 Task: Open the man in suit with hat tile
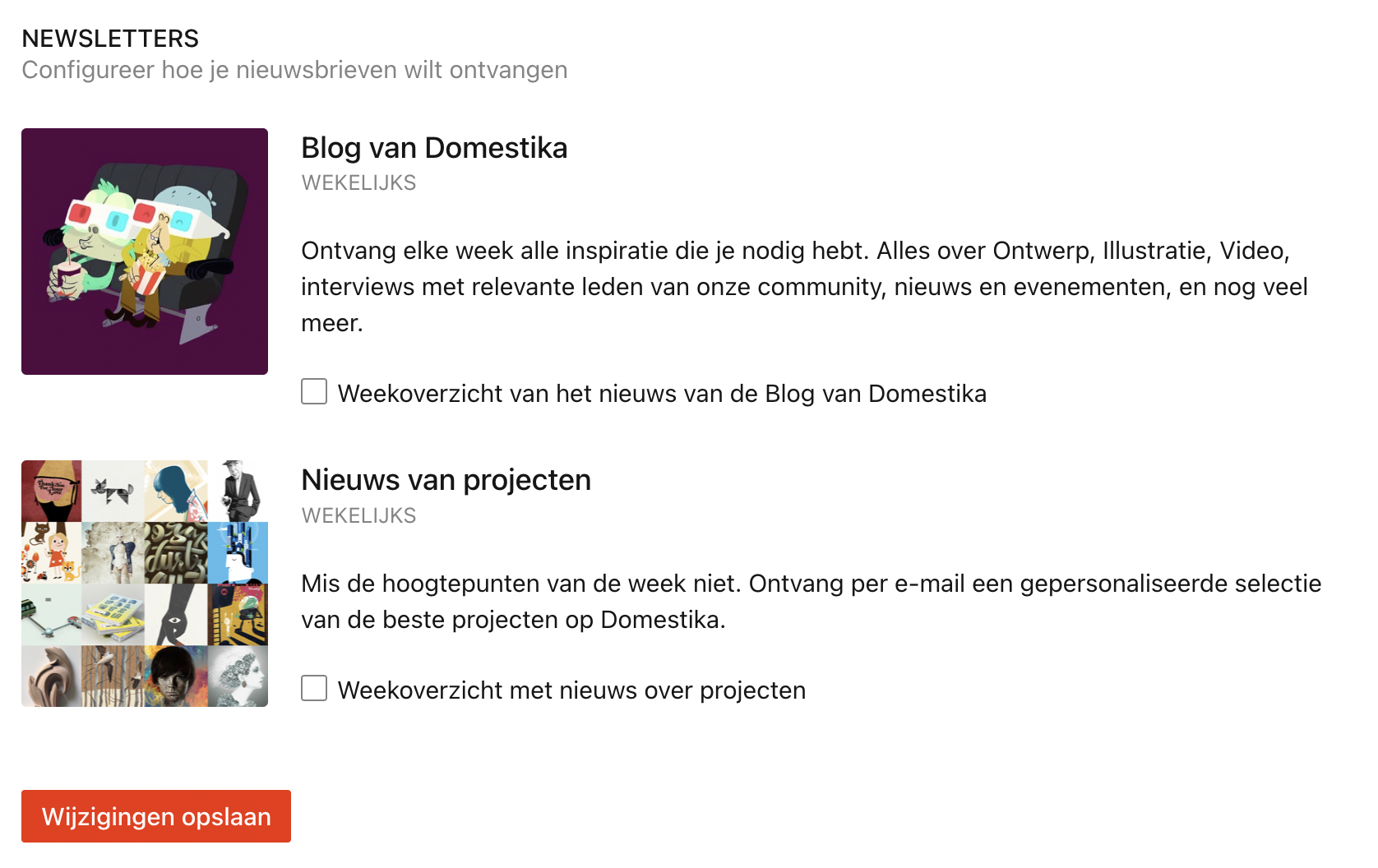(238, 491)
